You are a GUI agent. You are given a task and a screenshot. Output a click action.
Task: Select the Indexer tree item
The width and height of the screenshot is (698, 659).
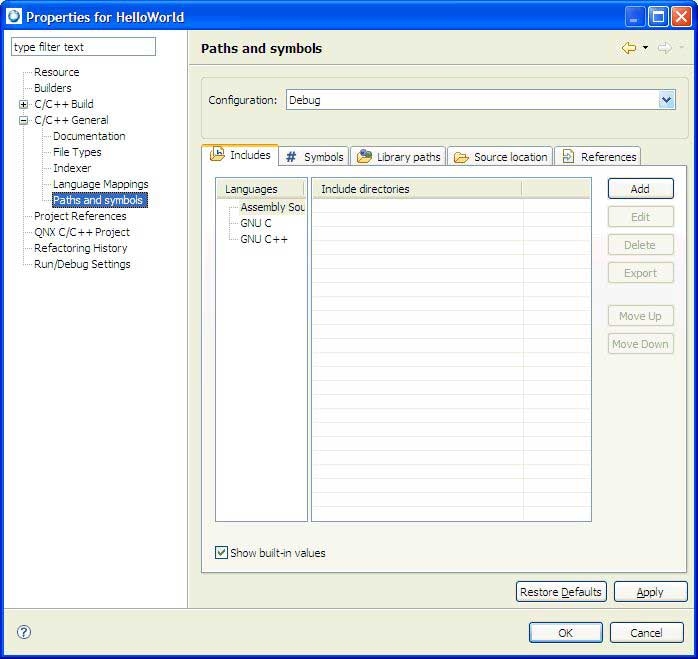click(x=72, y=168)
